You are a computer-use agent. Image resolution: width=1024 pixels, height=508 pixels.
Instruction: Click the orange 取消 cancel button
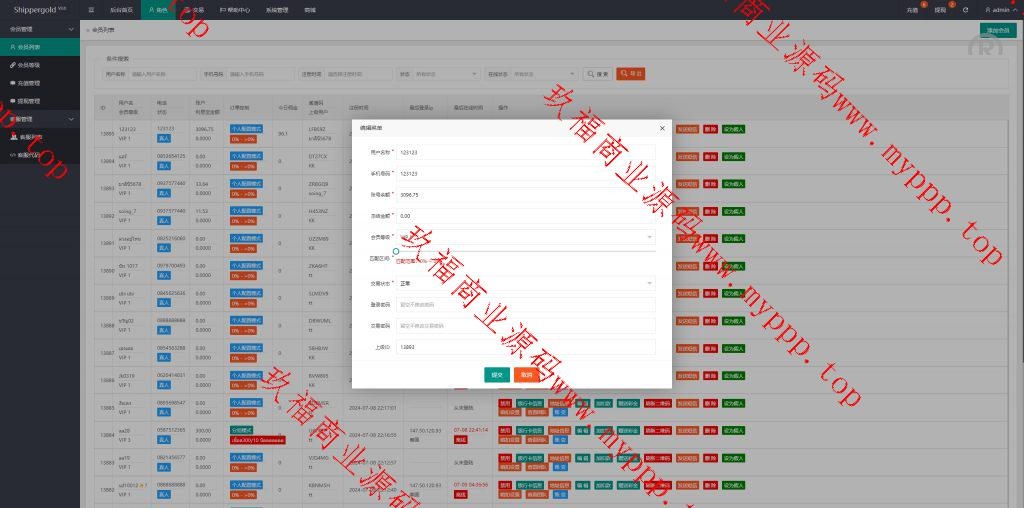click(x=527, y=374)
